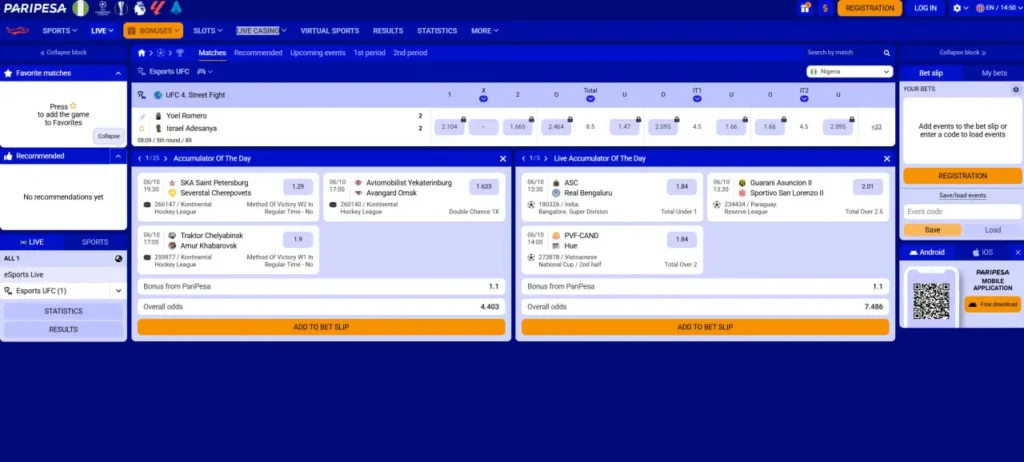
Task: Save the bet slip event code
Action: pos(932,230)
